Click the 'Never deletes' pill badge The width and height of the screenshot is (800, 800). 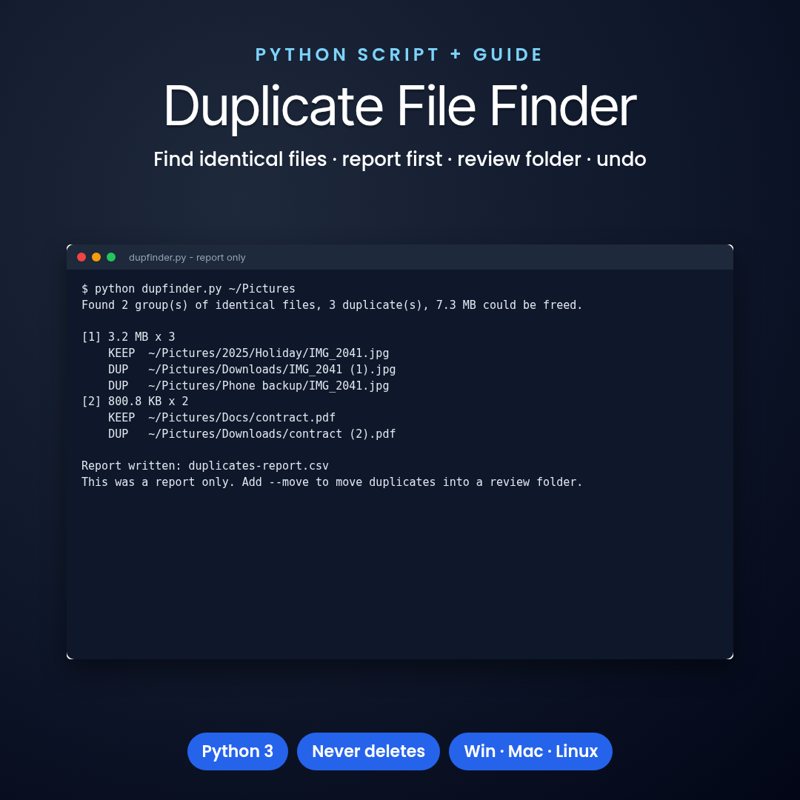tap(368, 751)
